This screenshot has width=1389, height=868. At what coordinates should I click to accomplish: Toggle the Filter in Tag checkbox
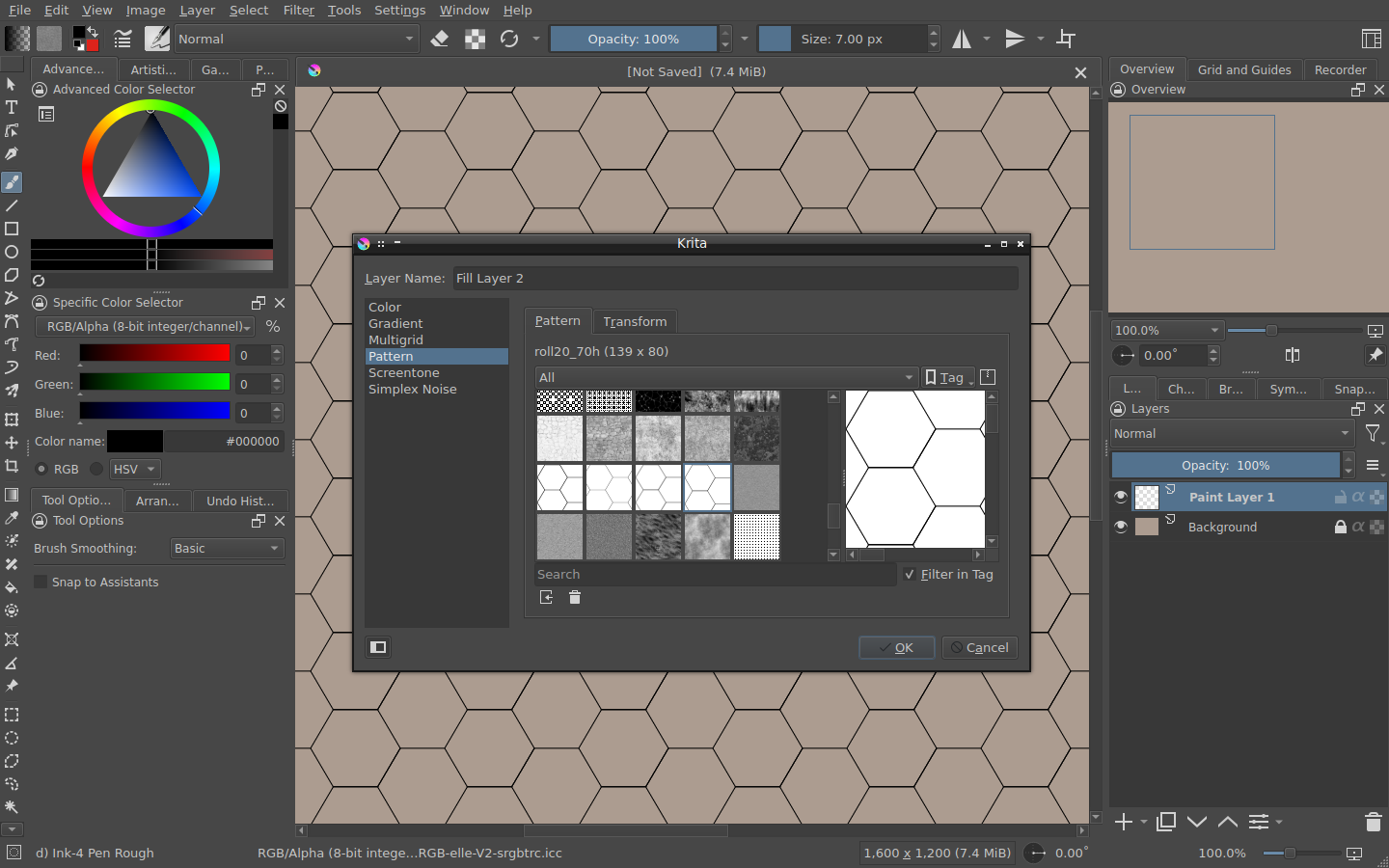pyautogui.click(x=910, y=574)
